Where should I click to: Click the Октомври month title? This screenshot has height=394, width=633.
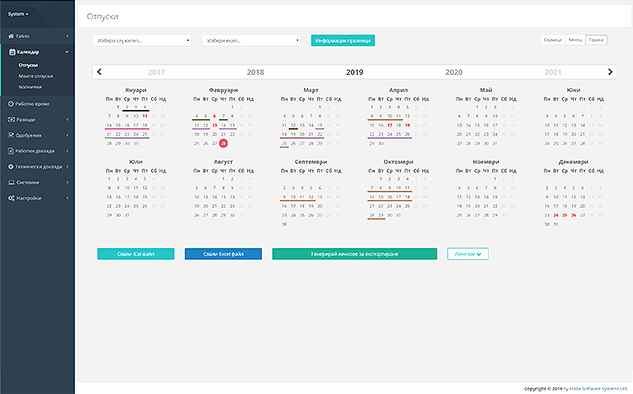(x=398, y=162)
